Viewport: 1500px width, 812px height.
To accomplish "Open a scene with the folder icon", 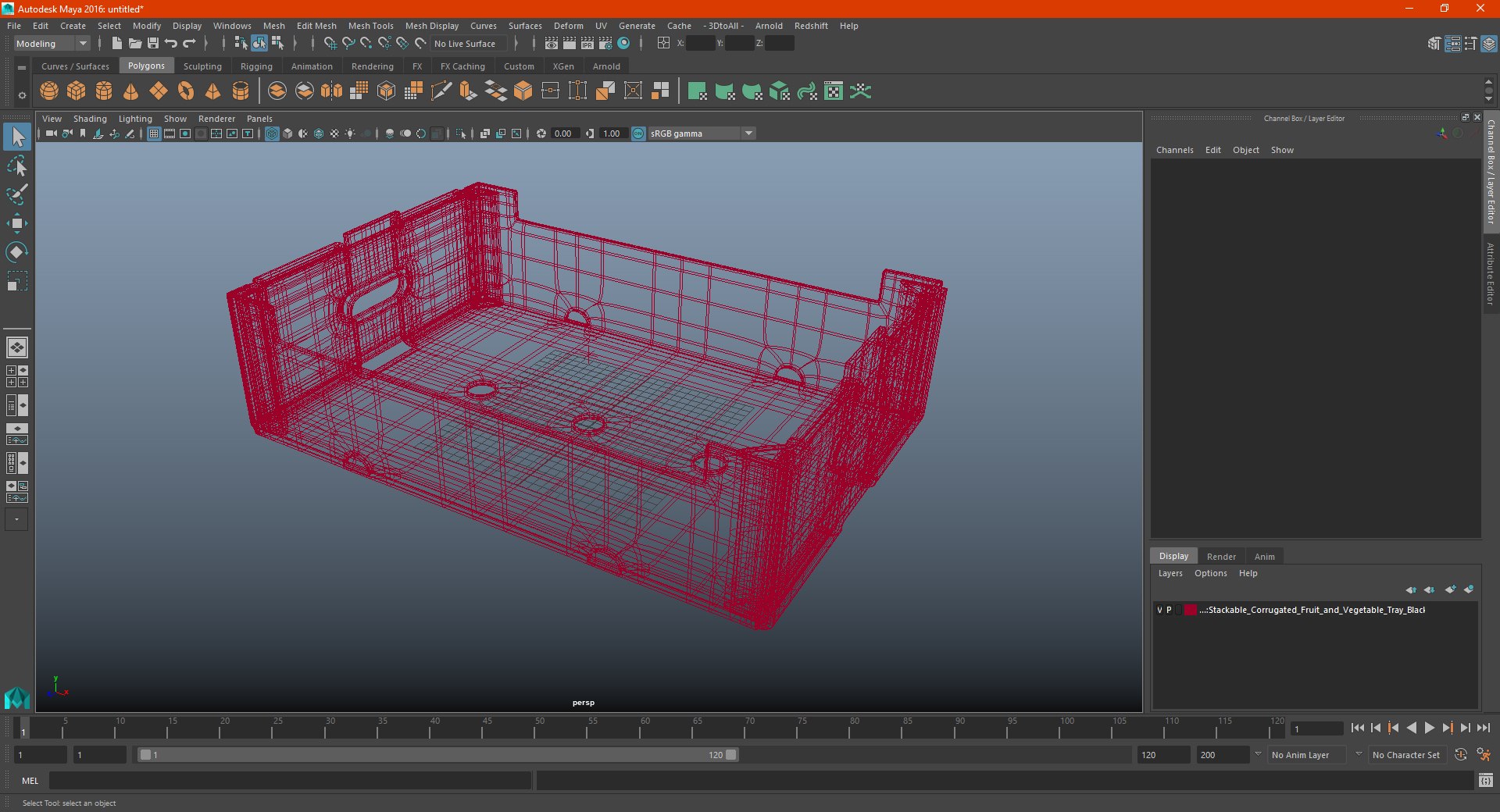I will (x=135, y=44).
